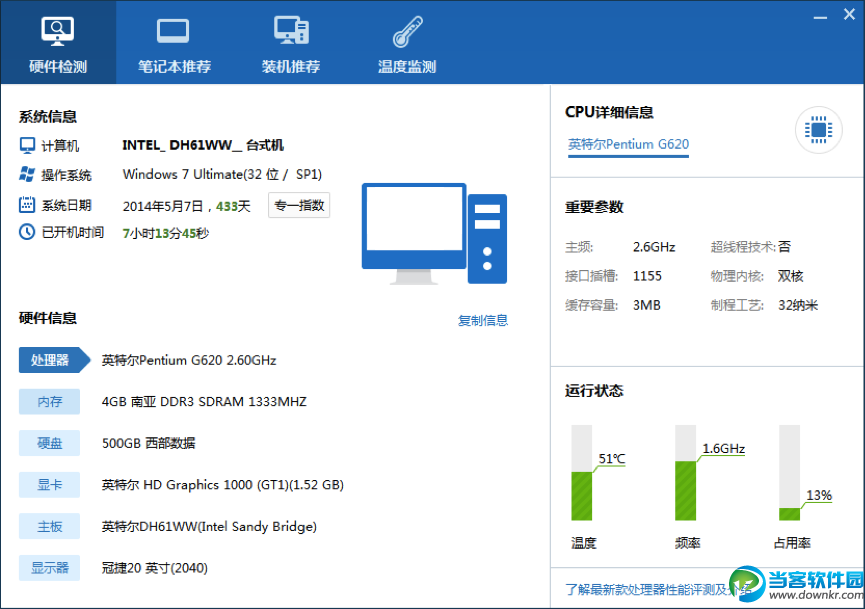
Task: Select the 硬盘 hardware category
Action: coord(49,443)
